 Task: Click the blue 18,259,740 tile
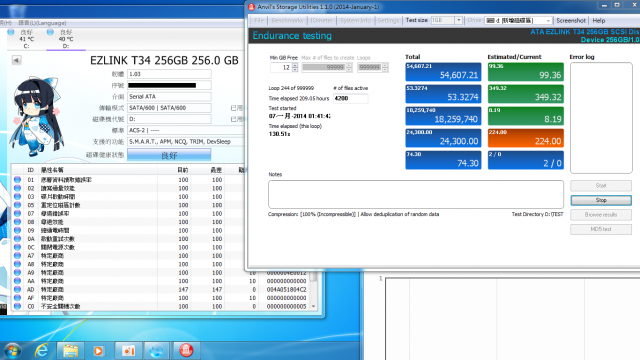[x=443, y=116]
